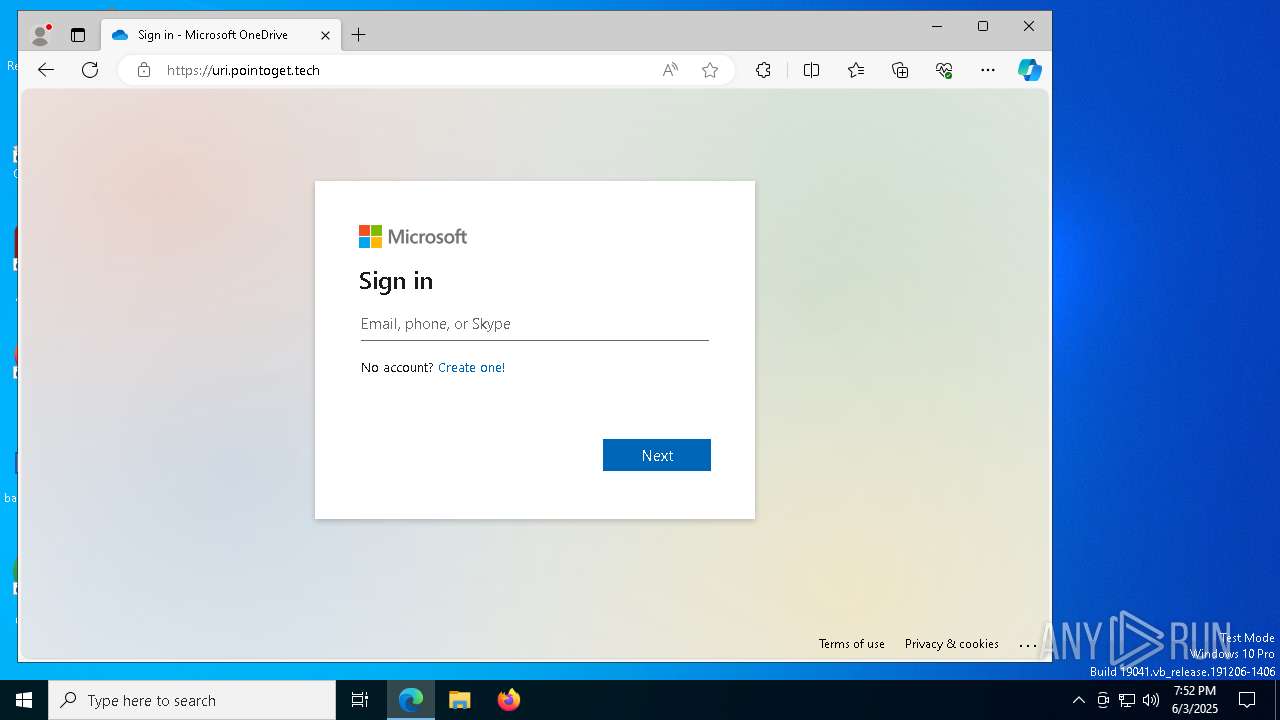Viewport: 1280px width, 720px height.
Task: Open browser profile avatar
Action: click(x=40, y=35)
